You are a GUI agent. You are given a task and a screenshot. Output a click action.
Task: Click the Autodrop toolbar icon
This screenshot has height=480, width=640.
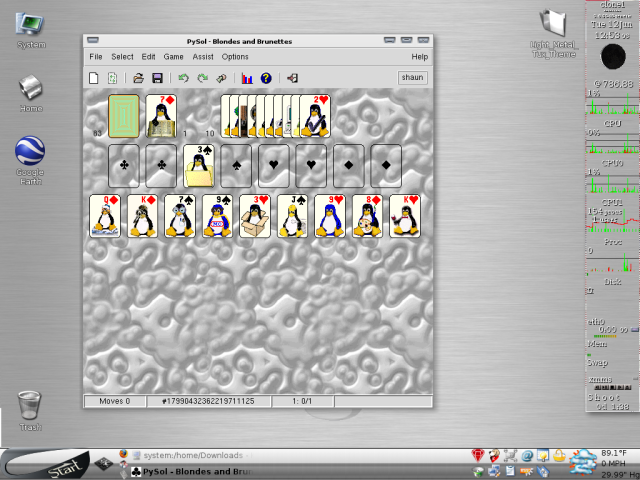221,78
